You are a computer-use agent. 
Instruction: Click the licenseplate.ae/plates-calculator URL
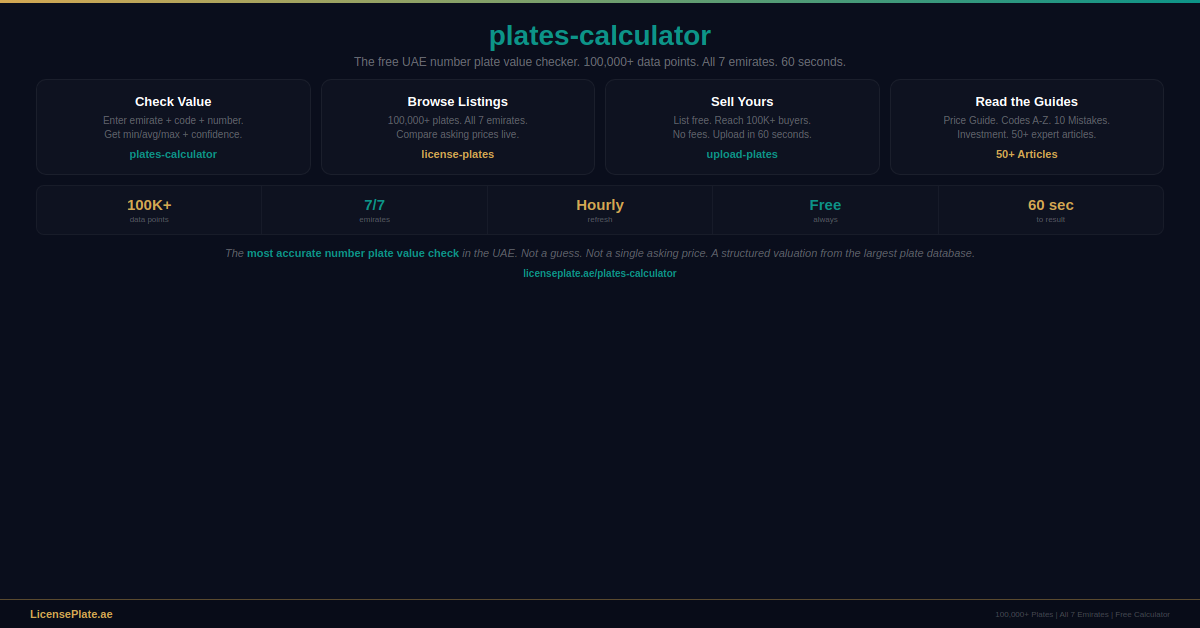point(599,274)
